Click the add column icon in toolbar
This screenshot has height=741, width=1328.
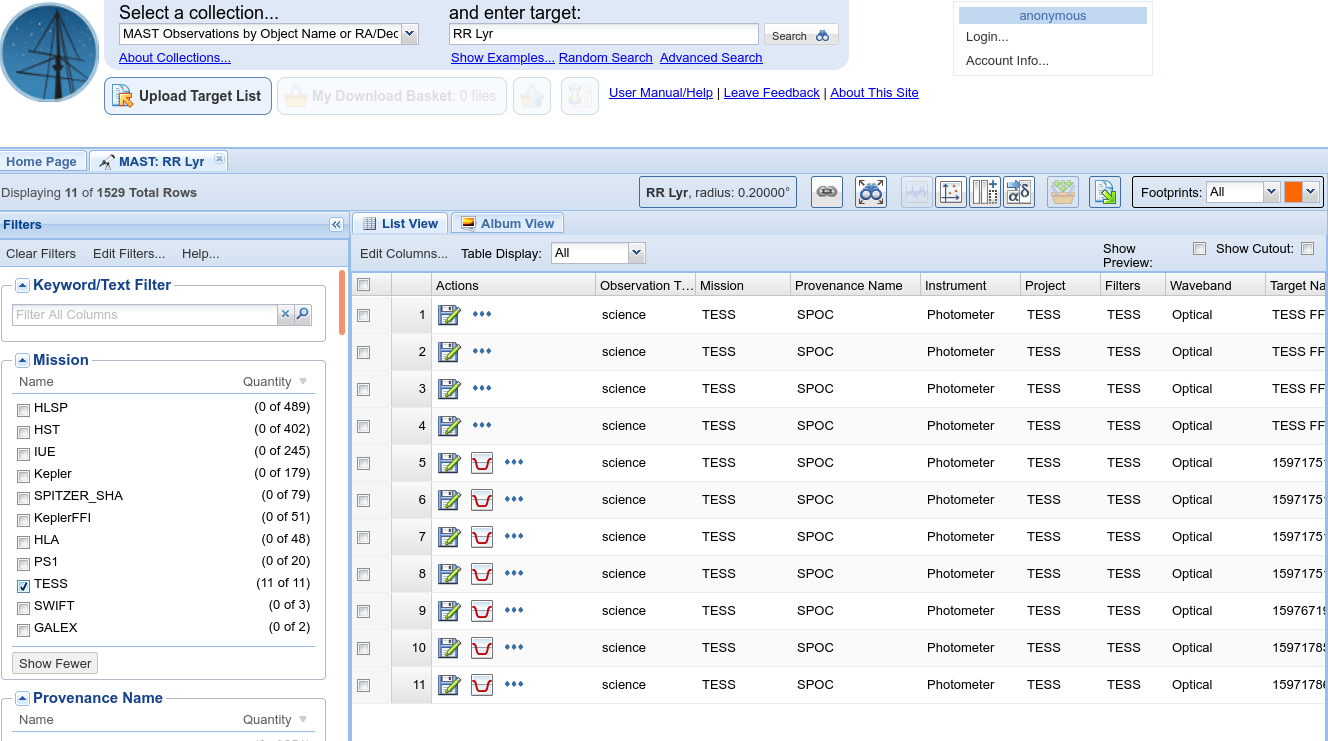pyautogui.click(x=985, y=192)
